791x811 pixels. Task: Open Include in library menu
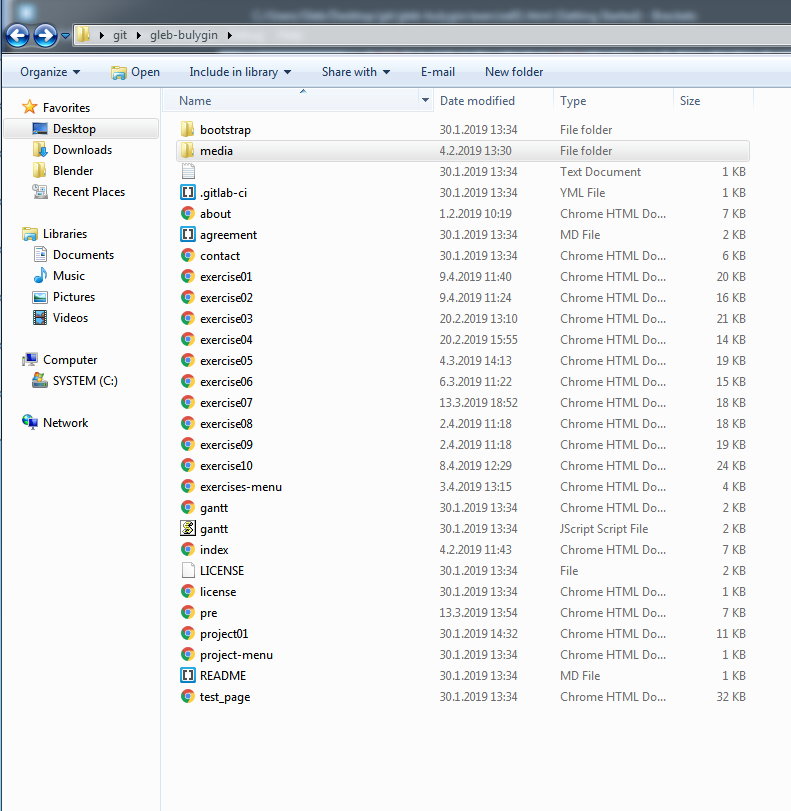(240, 72)
